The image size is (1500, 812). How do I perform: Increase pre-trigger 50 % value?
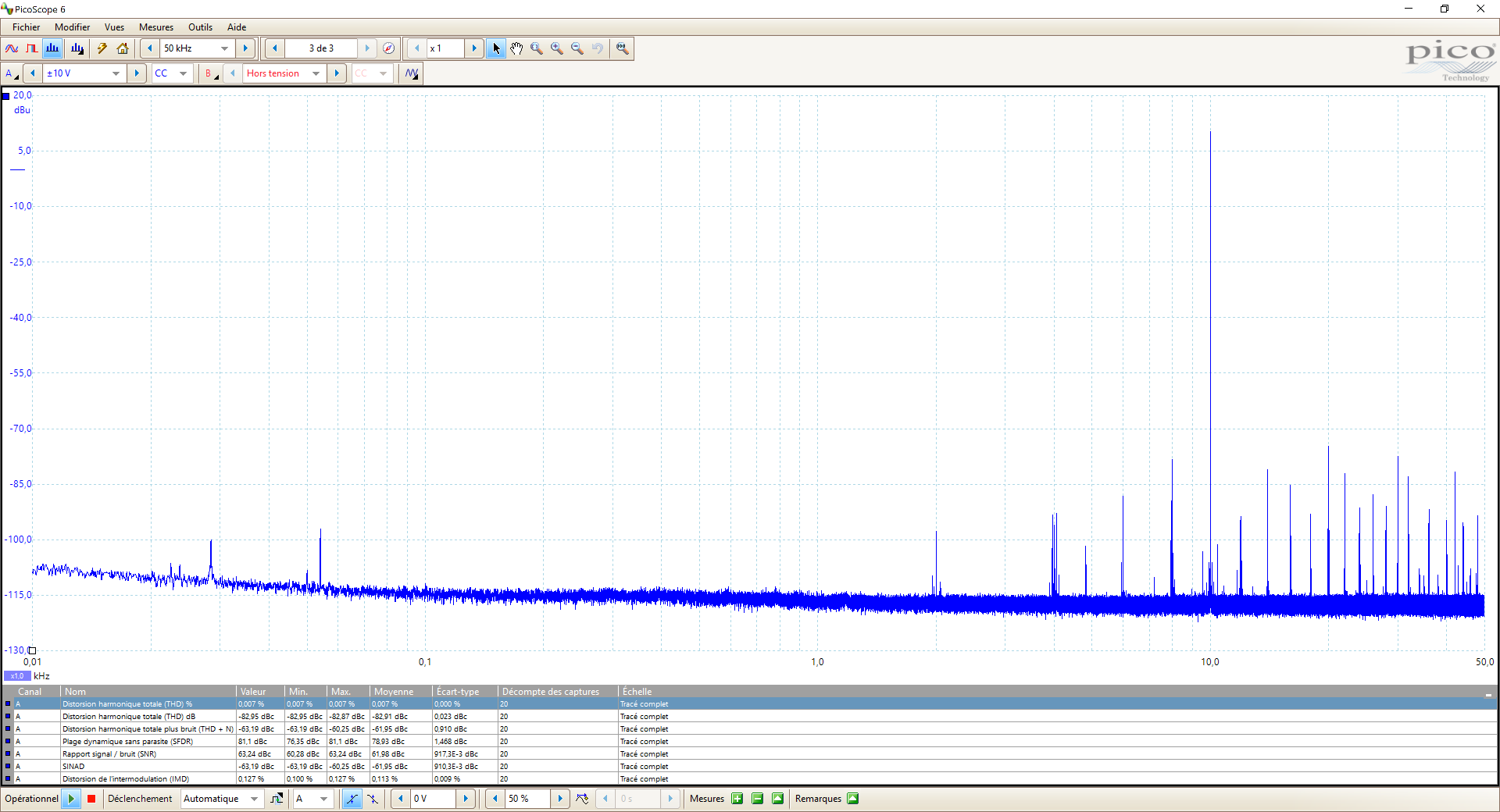(560, 799)
